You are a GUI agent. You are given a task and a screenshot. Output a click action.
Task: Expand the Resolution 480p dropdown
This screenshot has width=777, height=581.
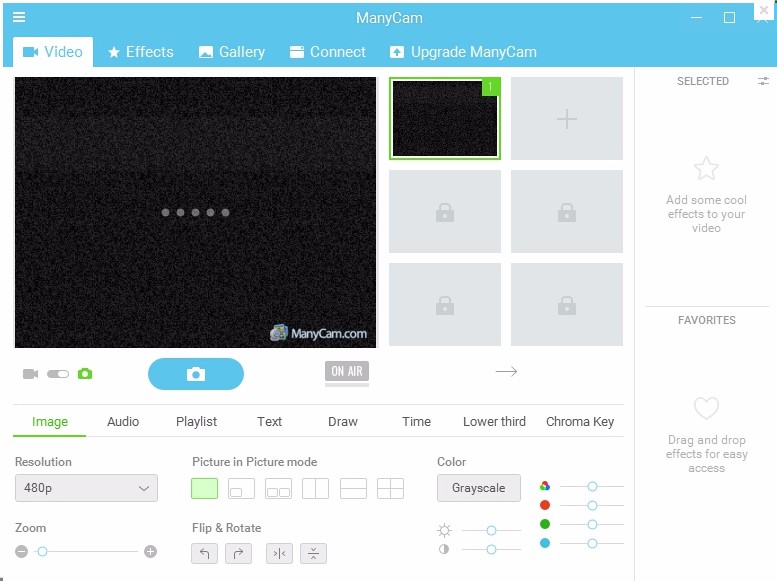[86, 488]
